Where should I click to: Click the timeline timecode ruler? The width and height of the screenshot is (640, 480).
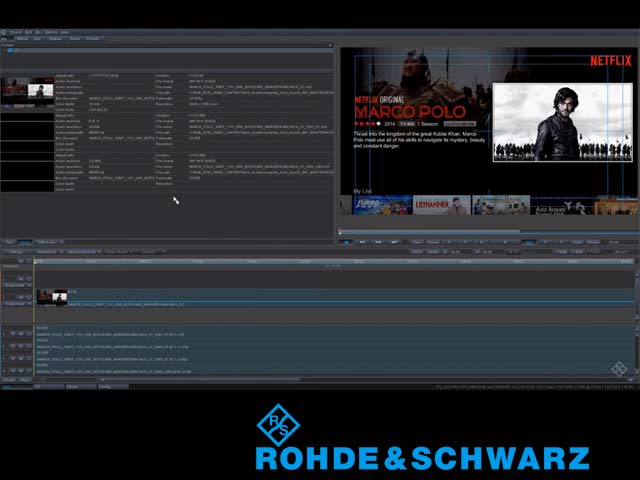point(334,261)
